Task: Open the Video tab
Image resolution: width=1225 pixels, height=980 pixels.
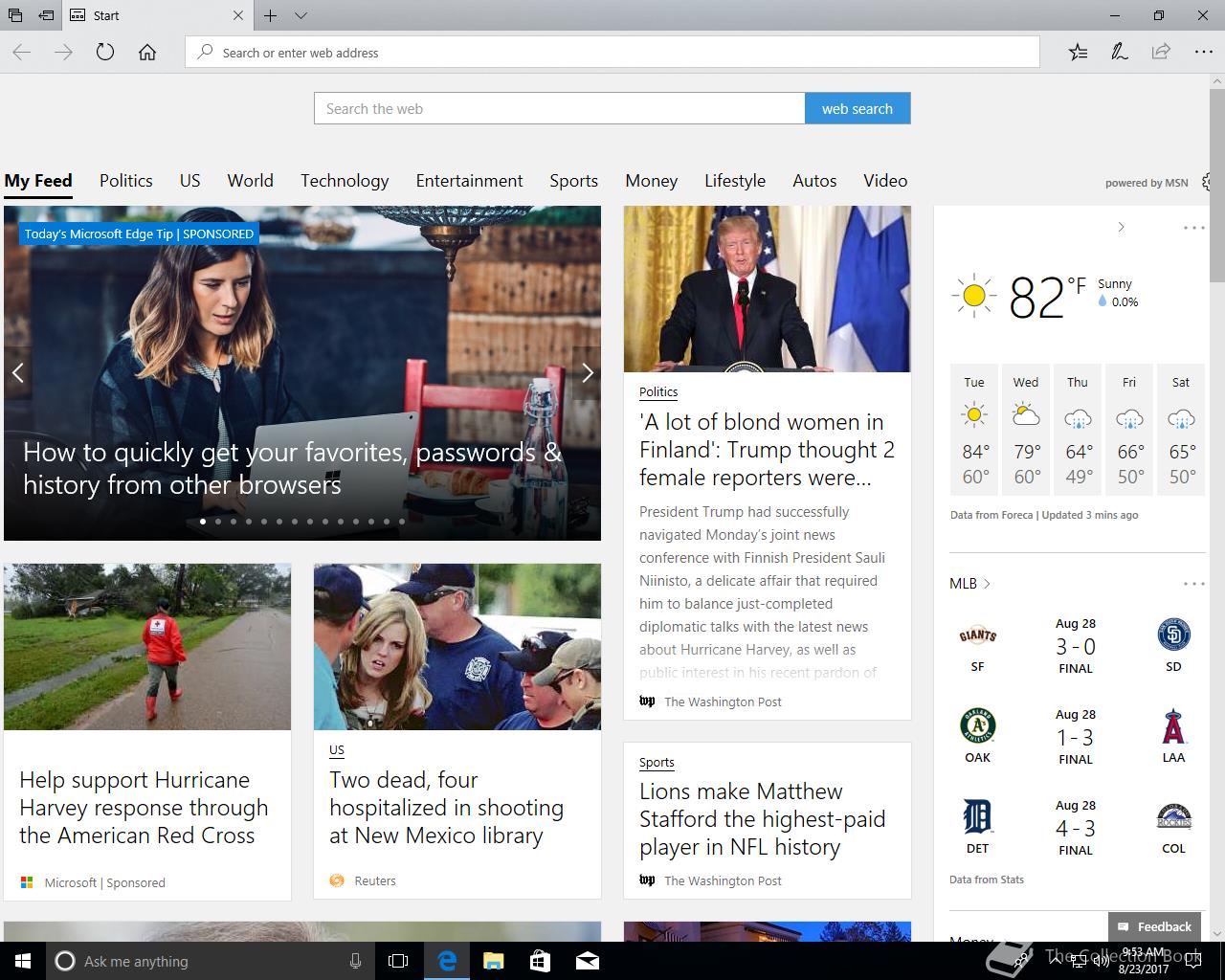Action: tap(885, 181)
